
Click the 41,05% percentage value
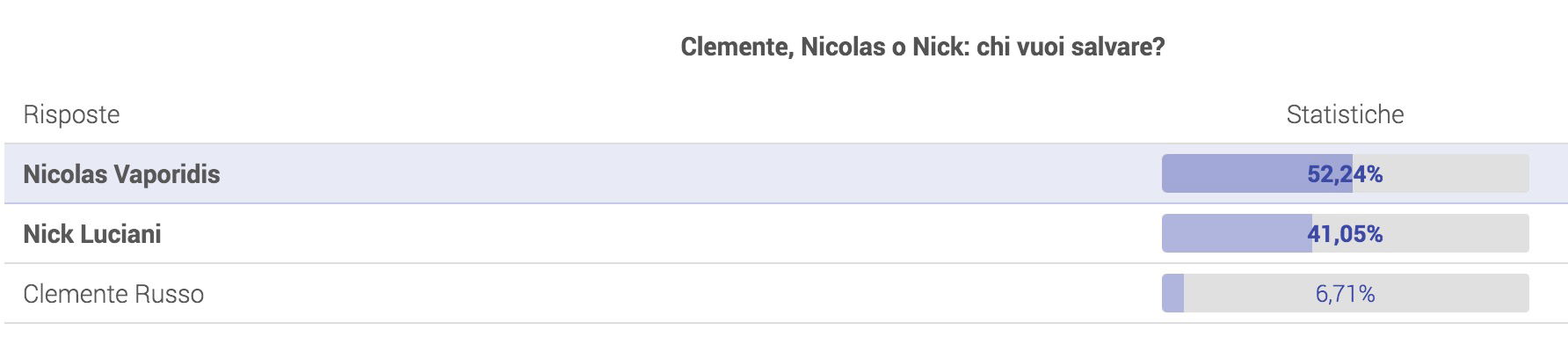[x=1345, y=234]
